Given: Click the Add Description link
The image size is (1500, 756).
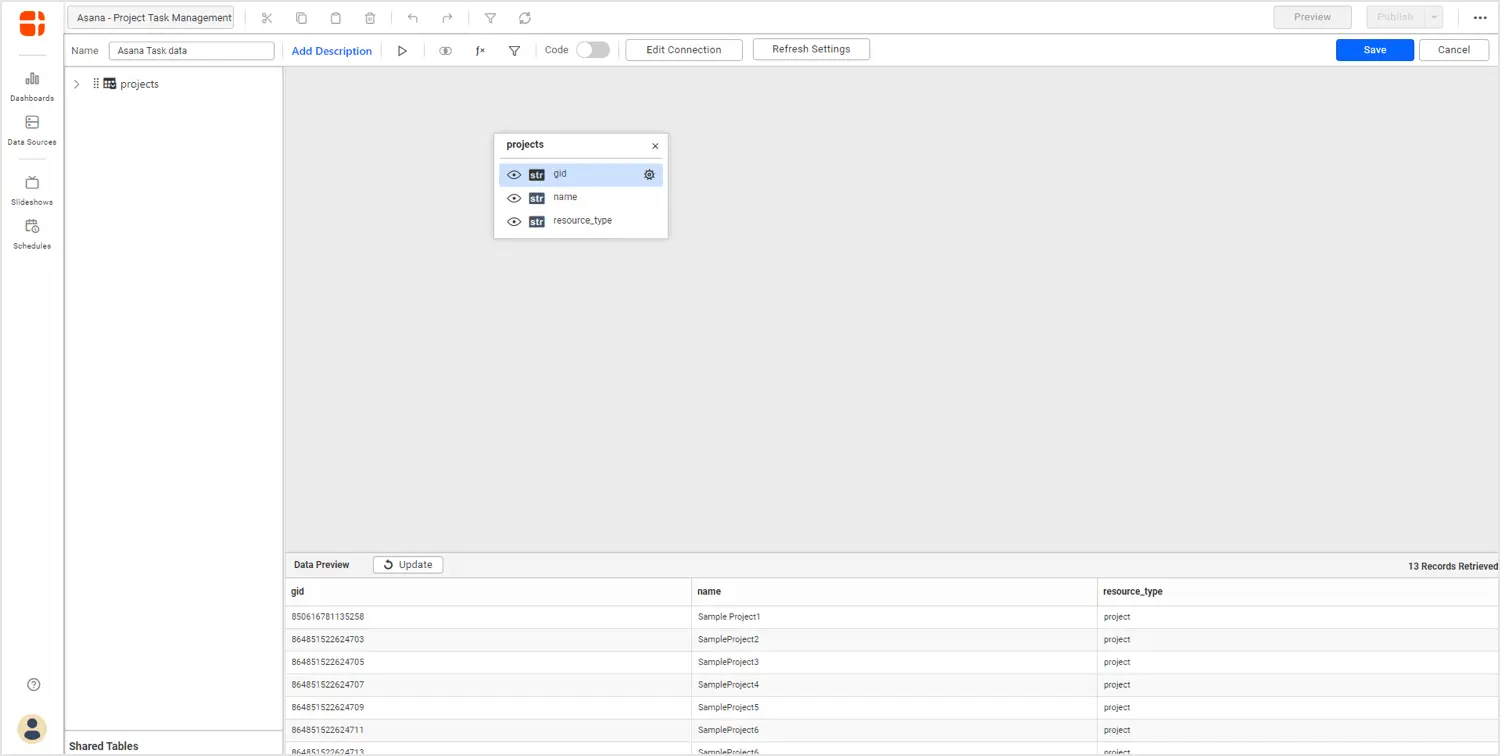Looking at the screenshot, I should [331, 51].
